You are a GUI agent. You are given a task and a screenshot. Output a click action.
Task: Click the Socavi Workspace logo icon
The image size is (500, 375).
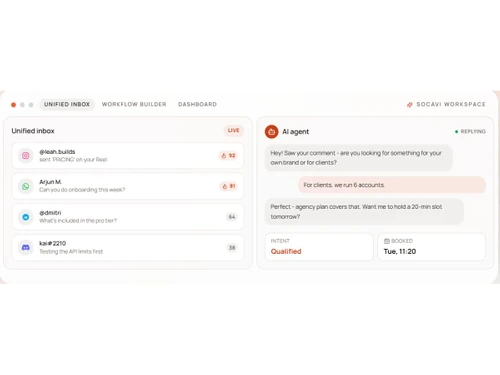410,105
